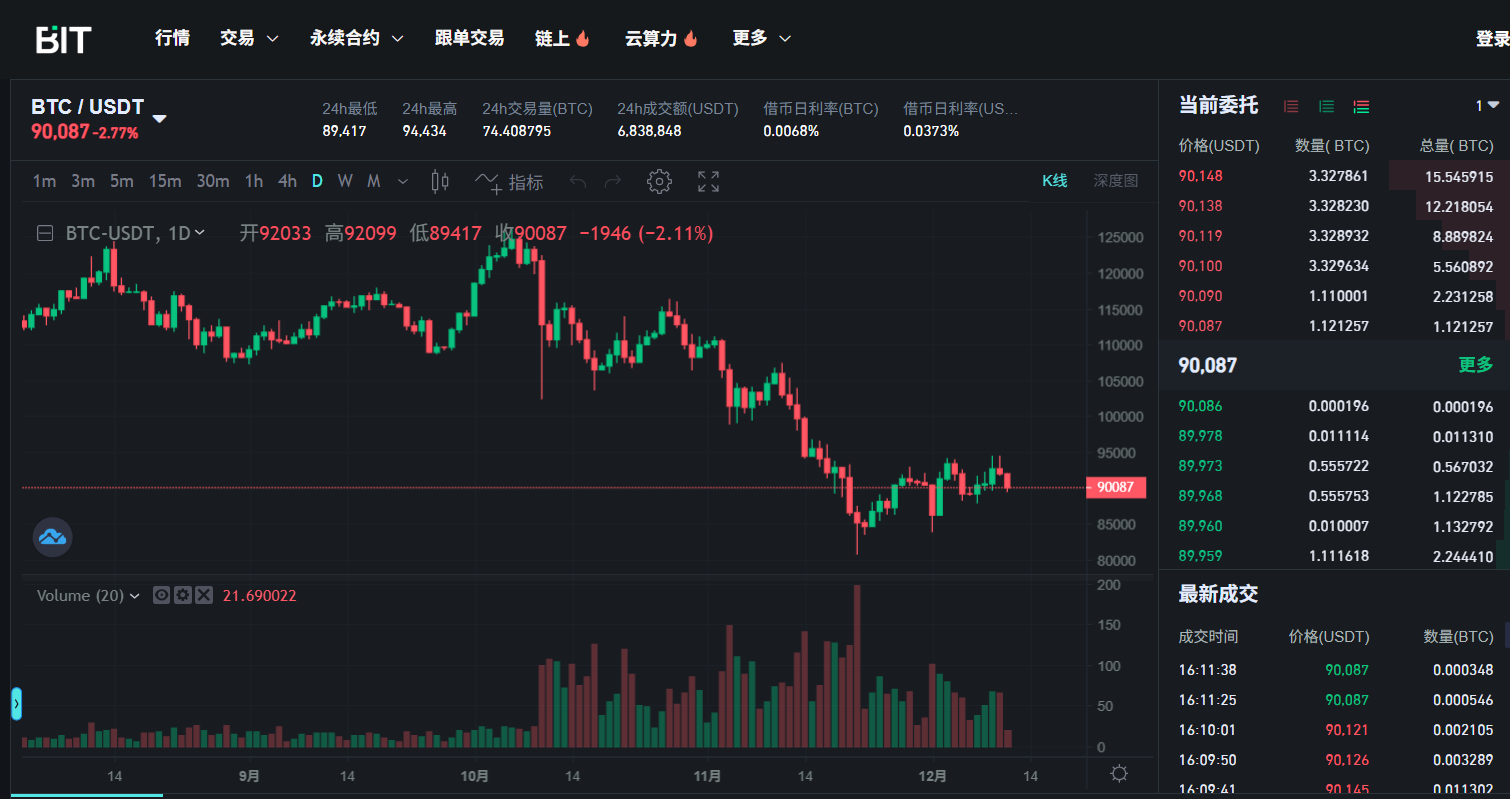The height and width of the screenshot is (799, 1510).
Task: Open order book price precision dropdown
Action: (x=1487, y=105)
